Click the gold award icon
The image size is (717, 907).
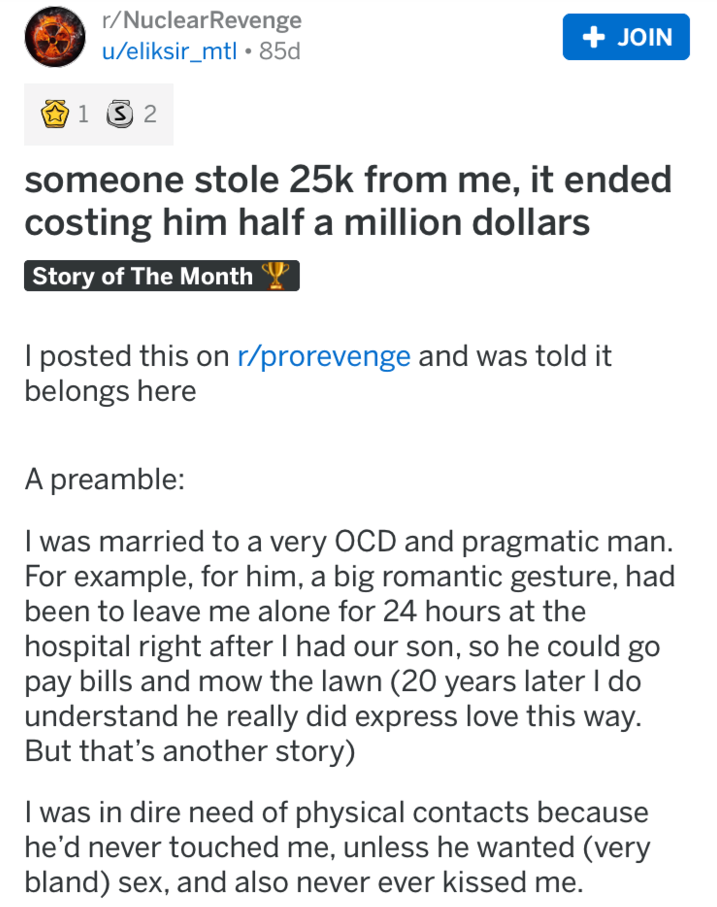point(56,114)
